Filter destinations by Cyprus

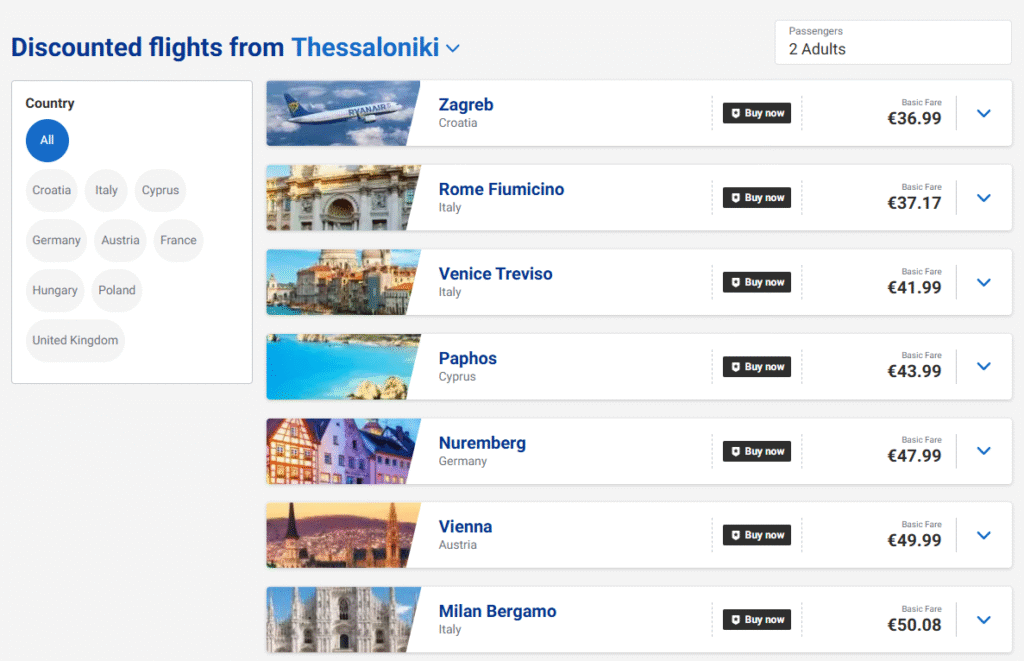coord(160,190)
